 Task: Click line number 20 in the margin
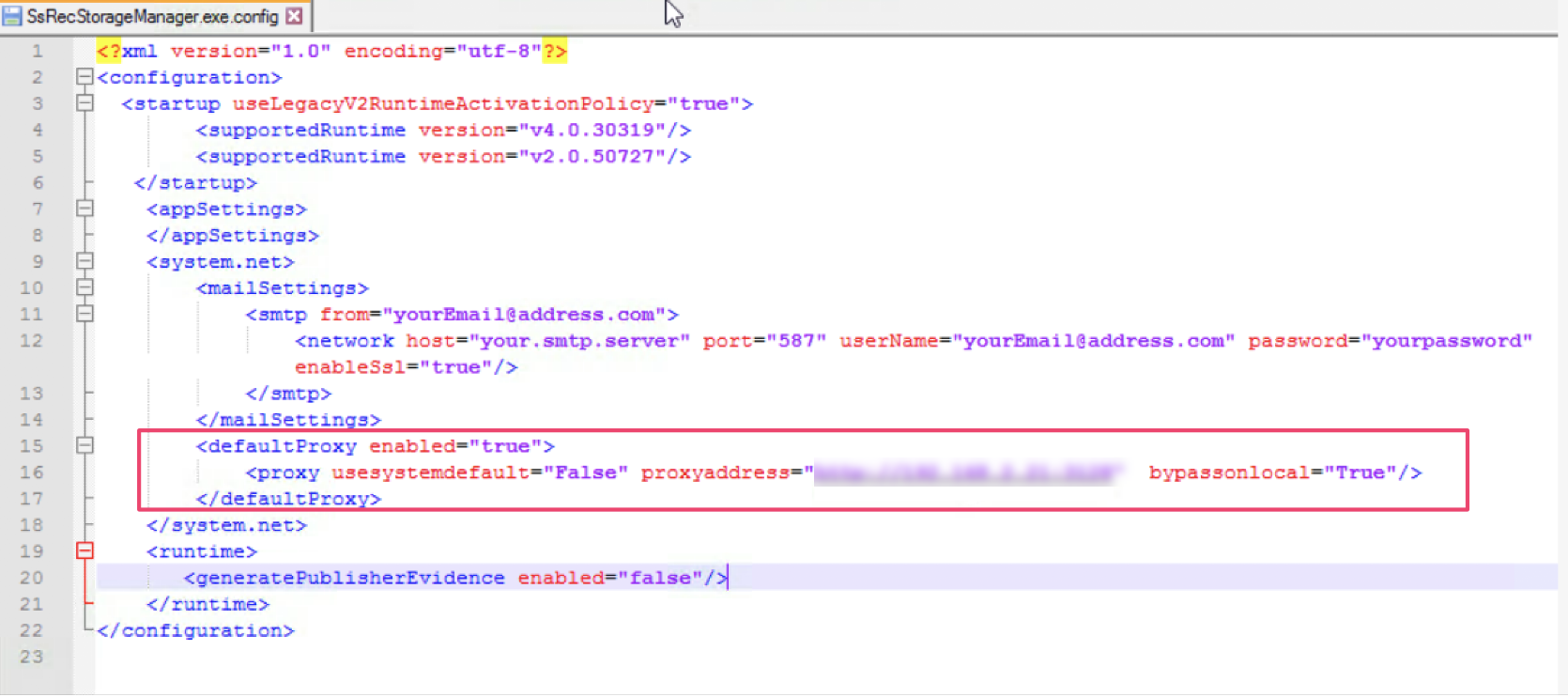(x=32, y=577)
